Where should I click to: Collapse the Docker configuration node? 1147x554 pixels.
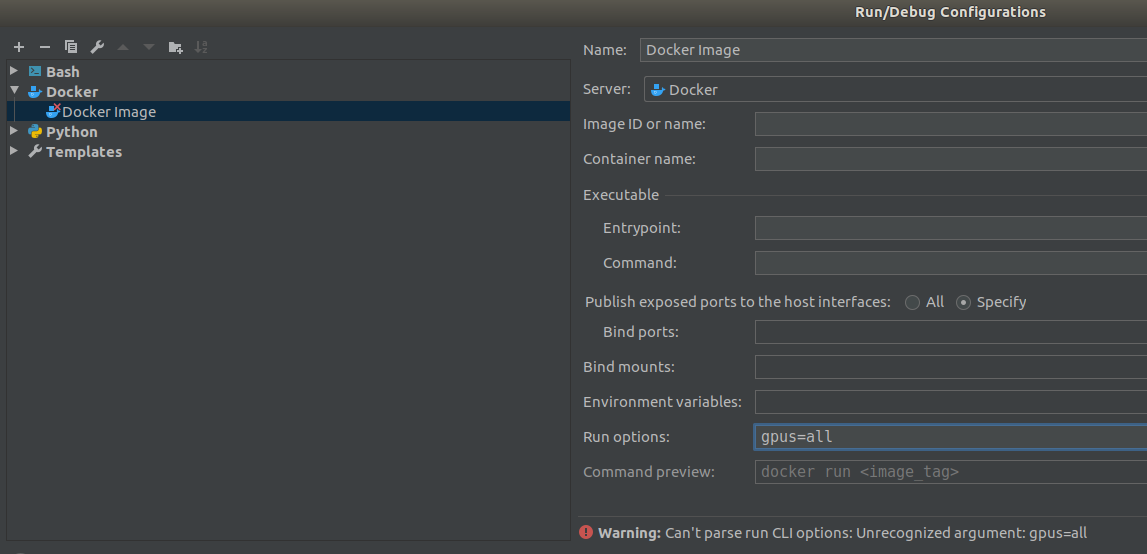[x=14, y=91]
